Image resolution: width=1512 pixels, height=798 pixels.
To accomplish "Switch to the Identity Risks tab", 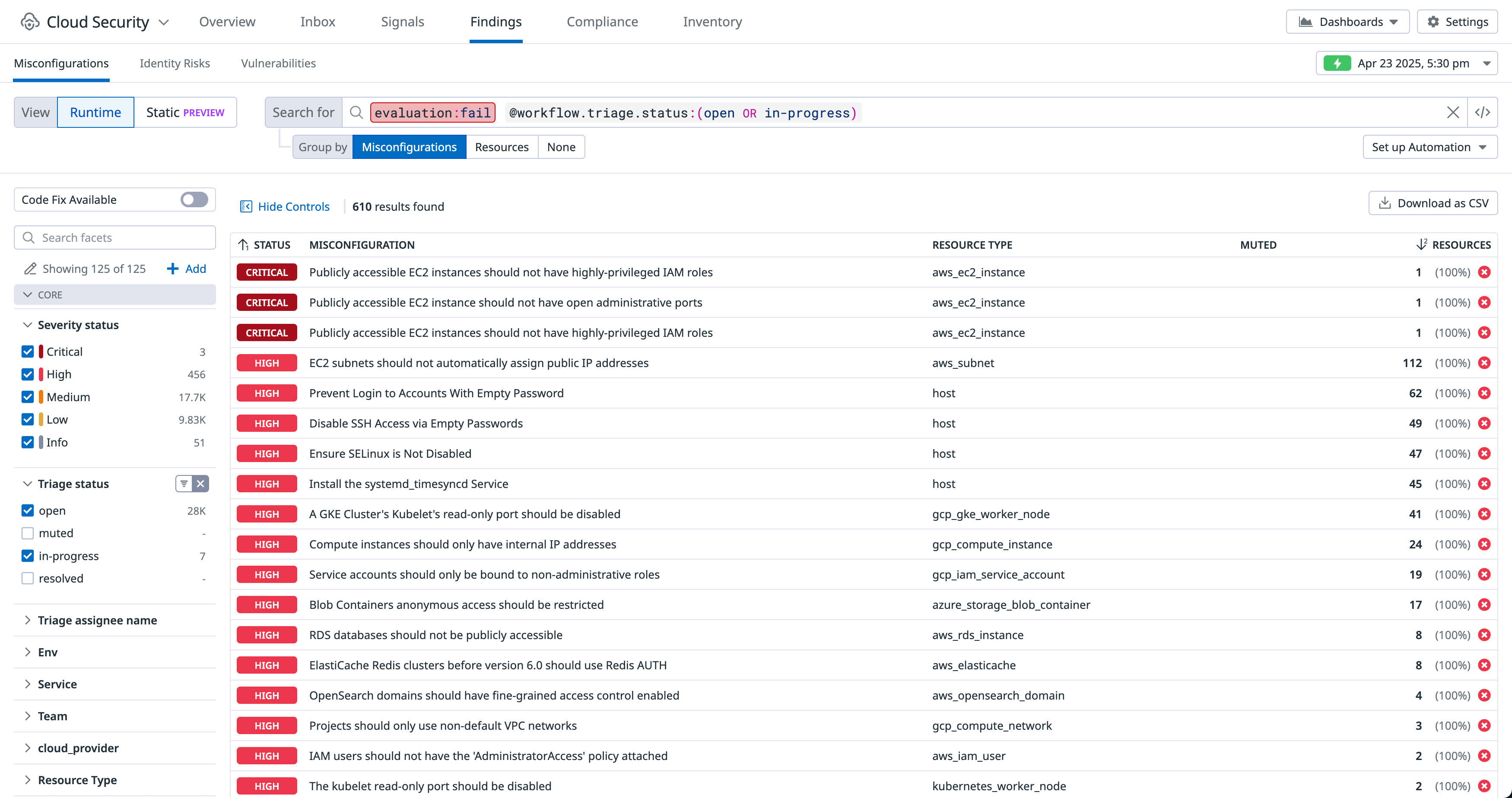I will click(x=175, y=63).
